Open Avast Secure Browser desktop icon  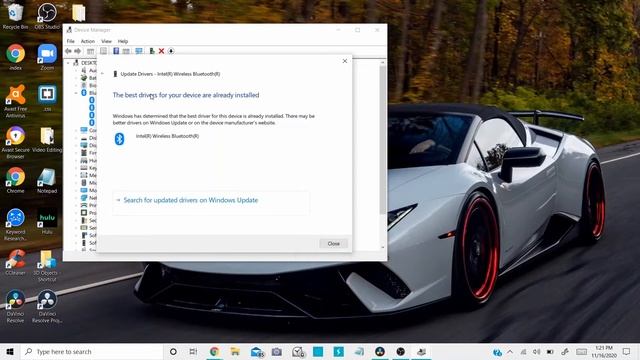(16, 142)
